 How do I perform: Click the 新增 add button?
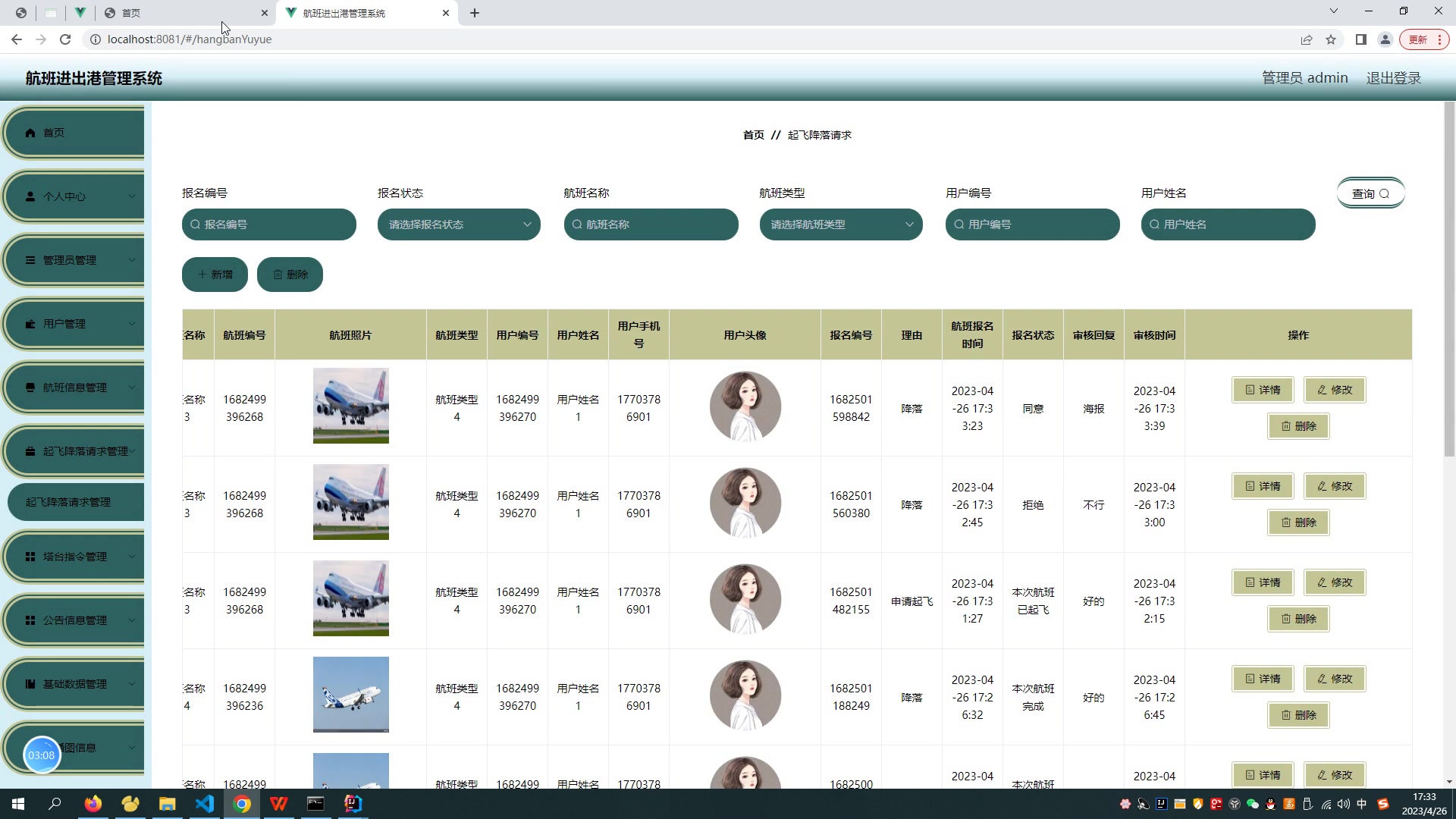tap(215, 275)
